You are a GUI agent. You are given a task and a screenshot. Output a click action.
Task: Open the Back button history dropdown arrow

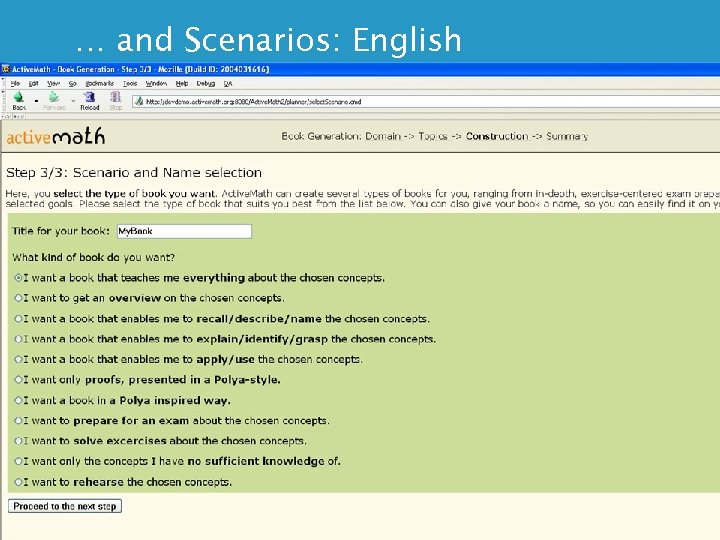point(36,100)
